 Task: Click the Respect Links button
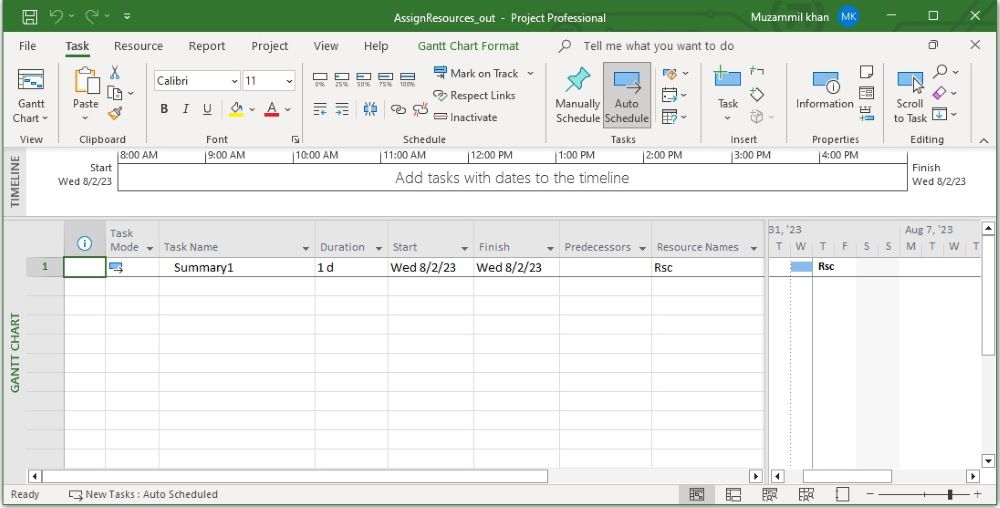click(474, 95)
